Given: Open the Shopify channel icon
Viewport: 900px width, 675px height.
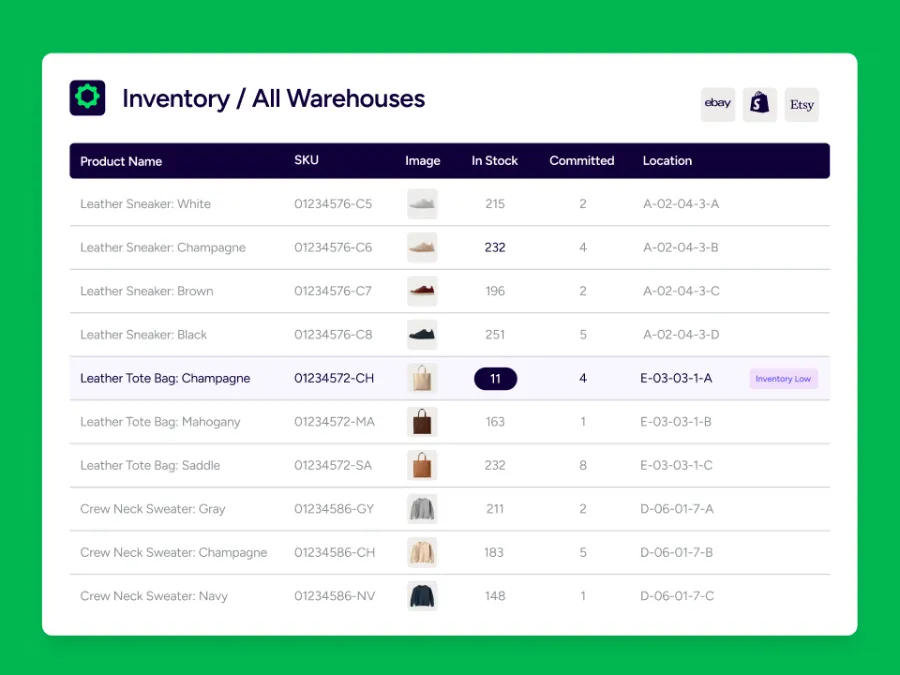Looking at the screenshot, I should (x=759, y=104).
